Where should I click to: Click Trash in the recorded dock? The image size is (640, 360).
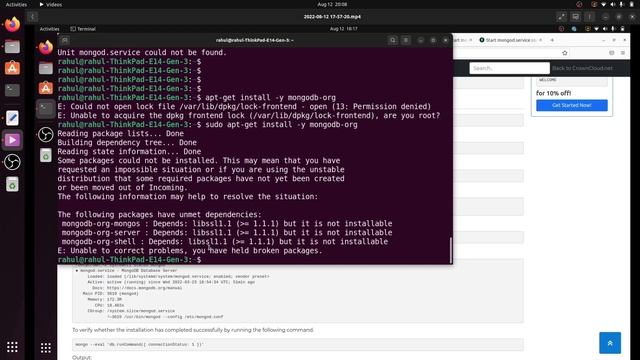pos(46,155)
